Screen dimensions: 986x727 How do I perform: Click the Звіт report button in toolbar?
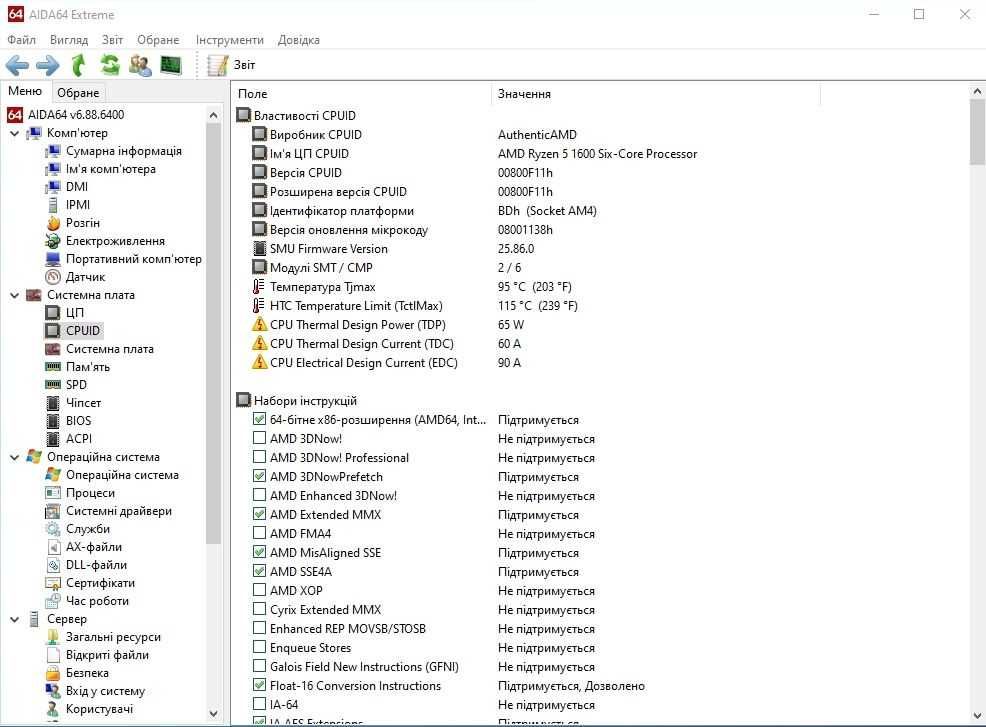pos(231,65)
